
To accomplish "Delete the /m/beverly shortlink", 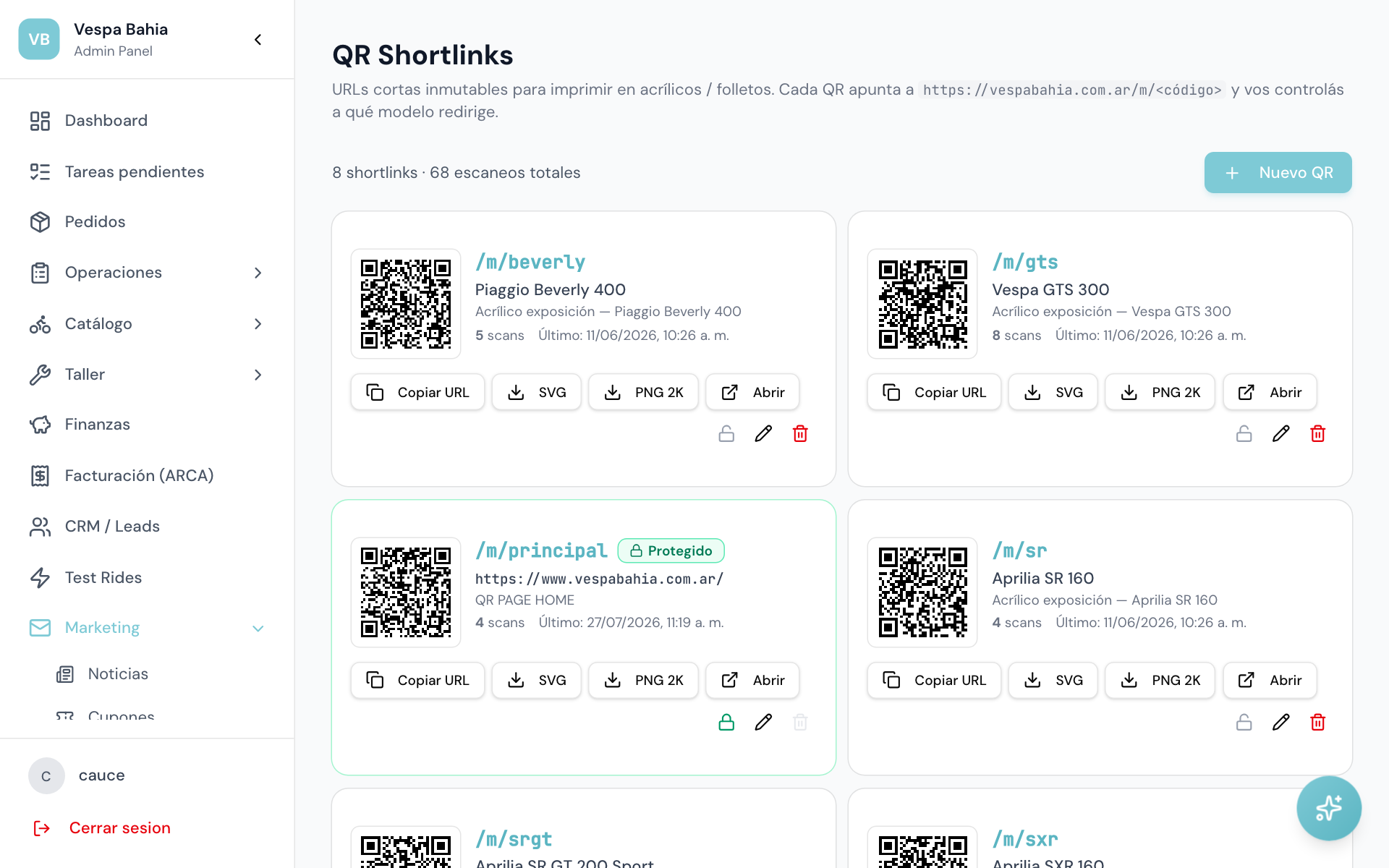I will coord(800,434).
